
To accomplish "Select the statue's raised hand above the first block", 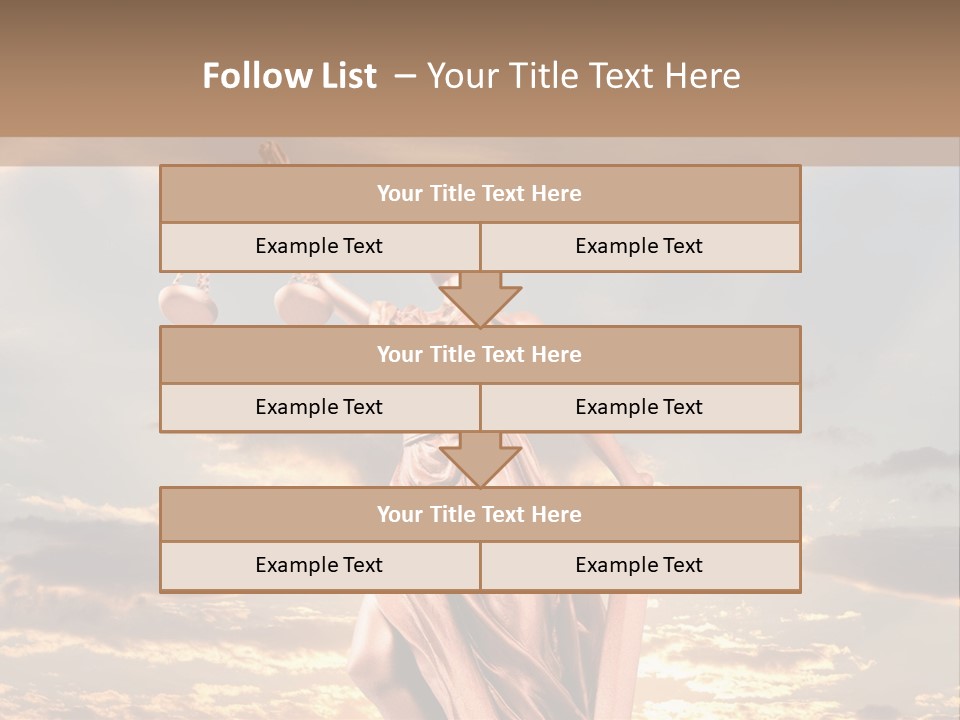I will [271, 152].
